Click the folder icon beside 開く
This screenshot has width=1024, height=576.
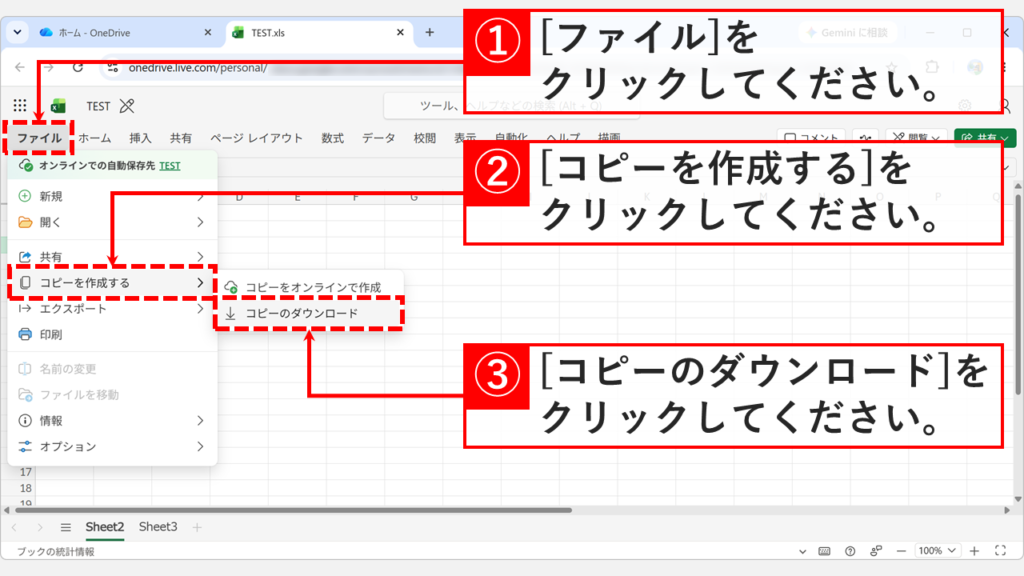click(25, 222)
